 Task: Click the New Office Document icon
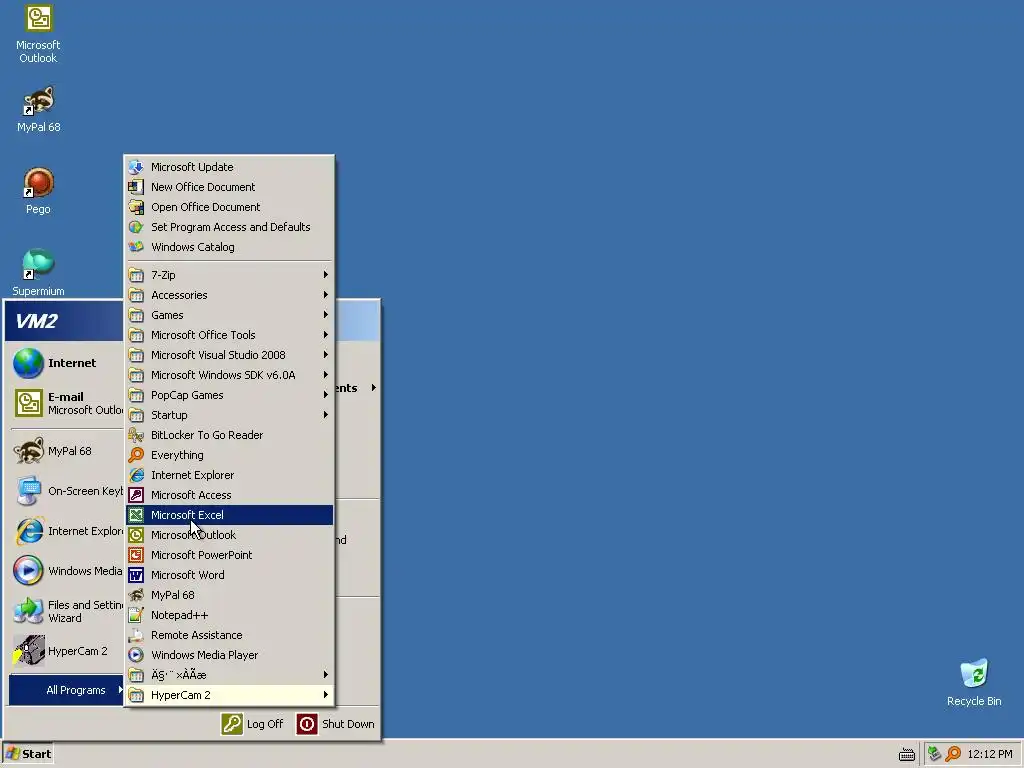(x=136, y=187)
